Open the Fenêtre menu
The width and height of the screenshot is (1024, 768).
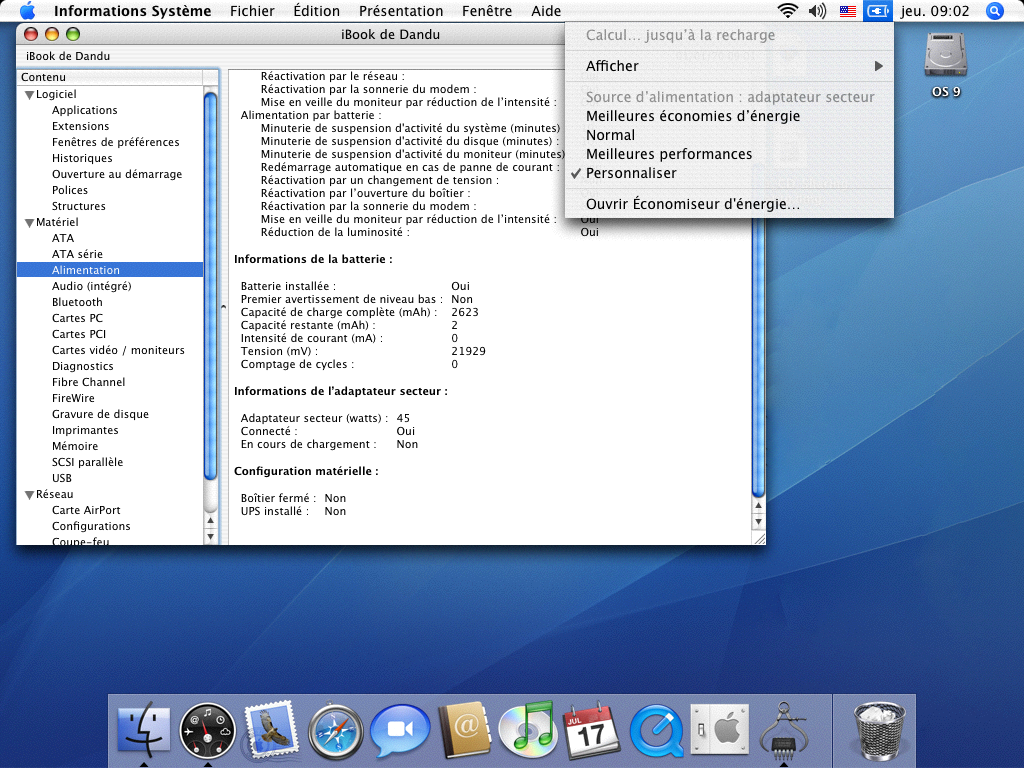[487, 11]
